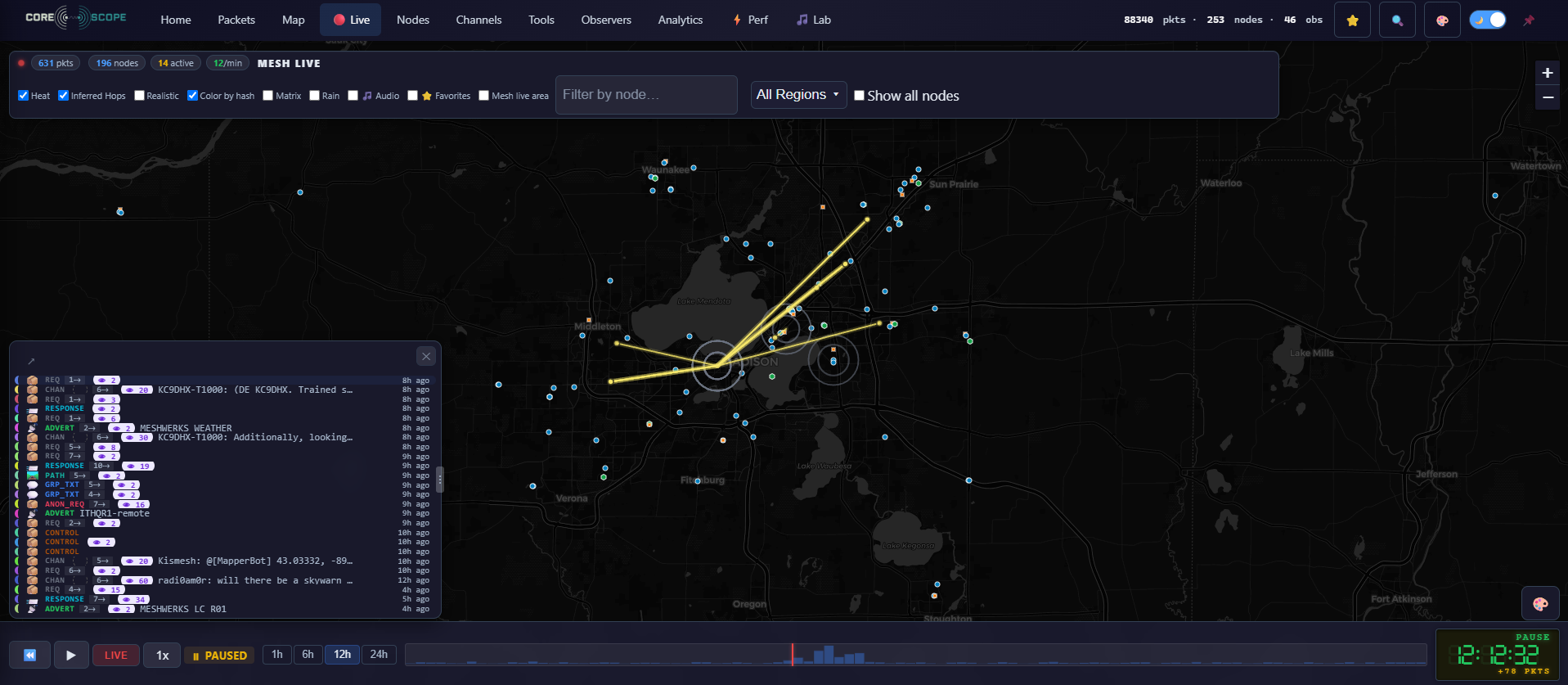The image size is (1568, 685).
Task: Enable the Matrix mode checkbox
Action: tap(267, 96)
